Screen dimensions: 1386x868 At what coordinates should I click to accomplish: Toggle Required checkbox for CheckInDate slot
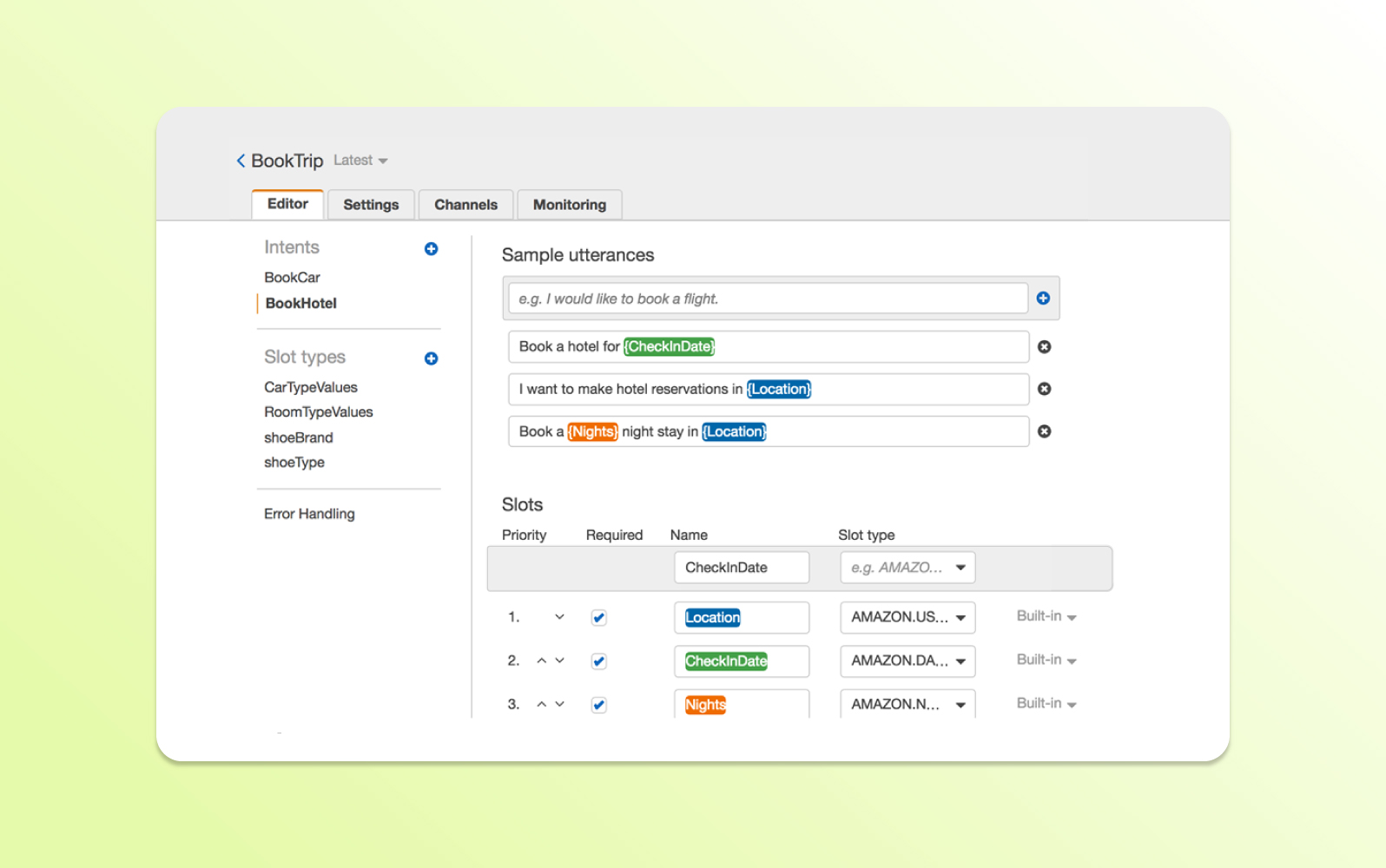point(598,661)
